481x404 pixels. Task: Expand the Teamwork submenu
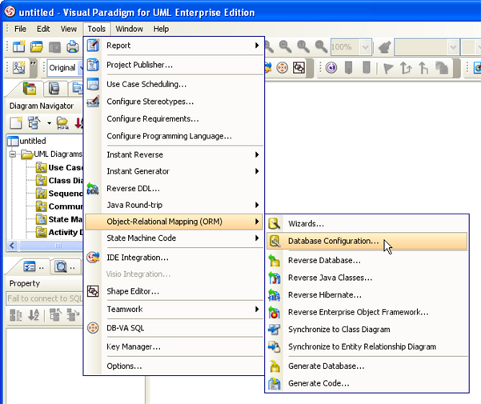coord(257,309)
